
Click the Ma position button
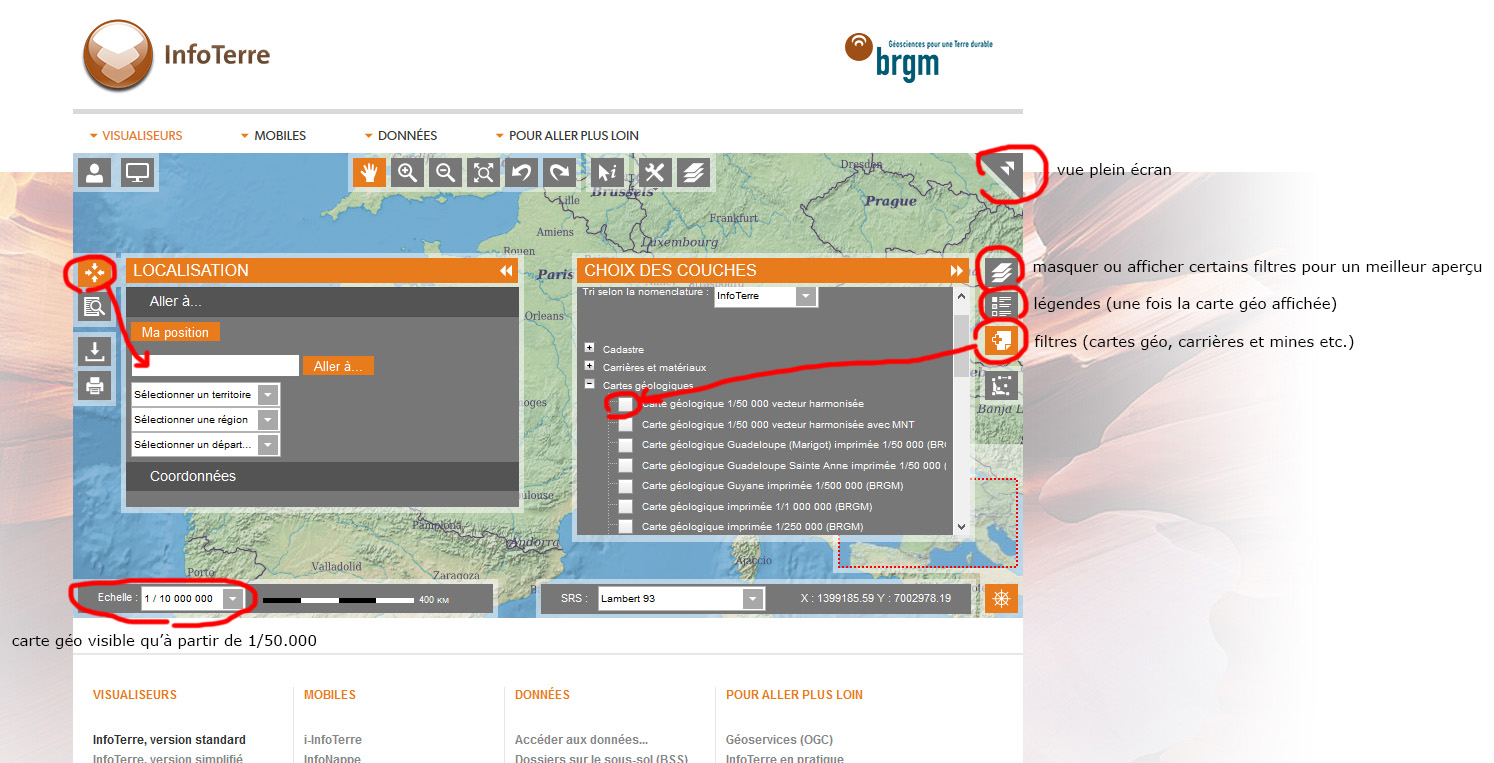click(175, 332)
